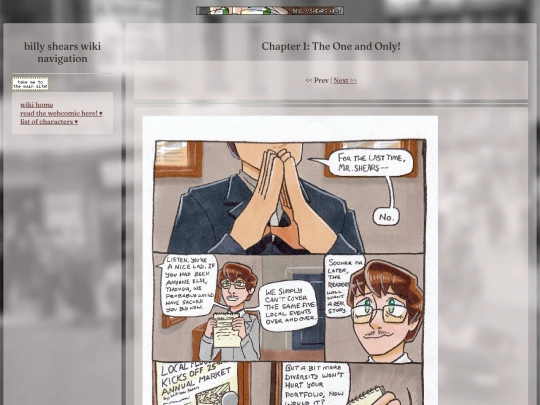Click the comic page image
Image resolution: width=540 pixels, height=405 pixels.
pyautogui.click(x=290, y=260)
